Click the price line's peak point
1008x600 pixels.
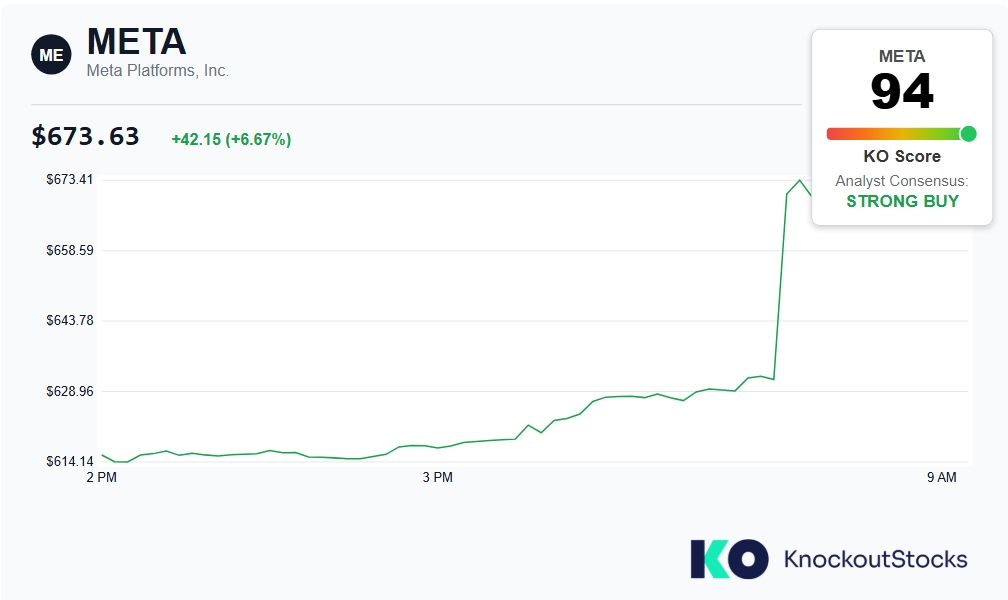pos(799,181)
